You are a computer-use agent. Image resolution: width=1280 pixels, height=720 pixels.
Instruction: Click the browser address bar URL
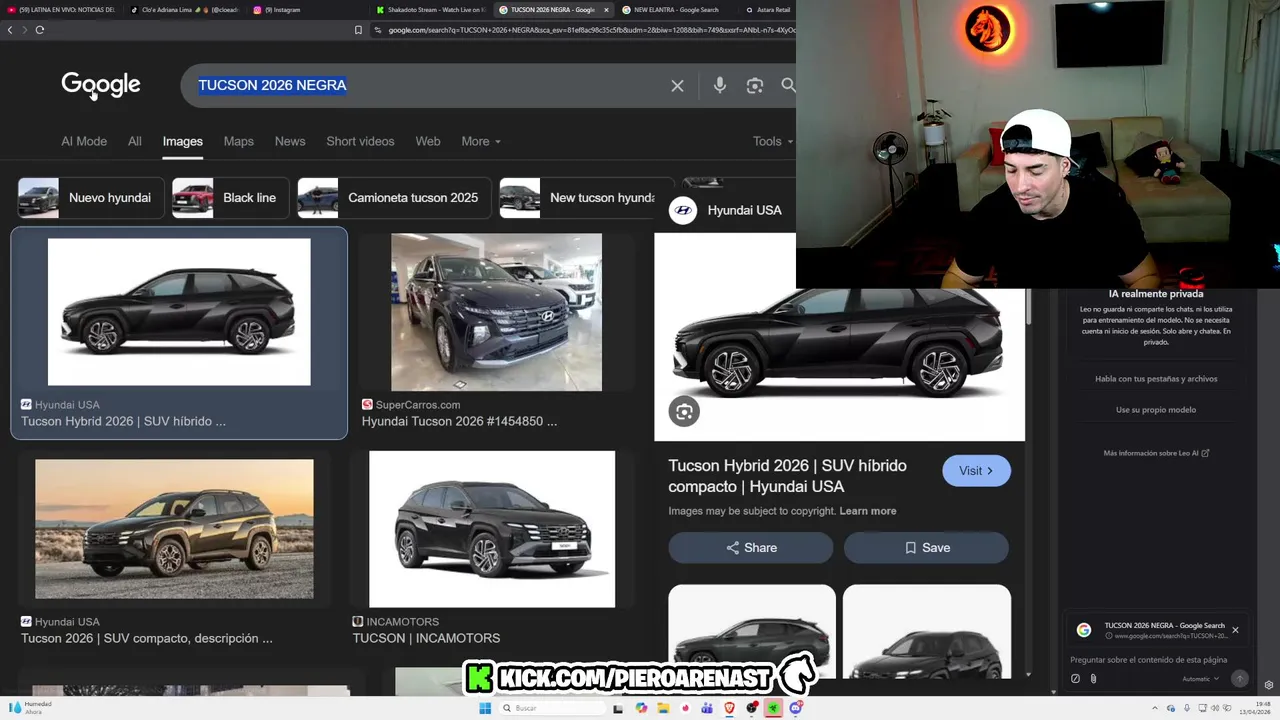point(590,30)
